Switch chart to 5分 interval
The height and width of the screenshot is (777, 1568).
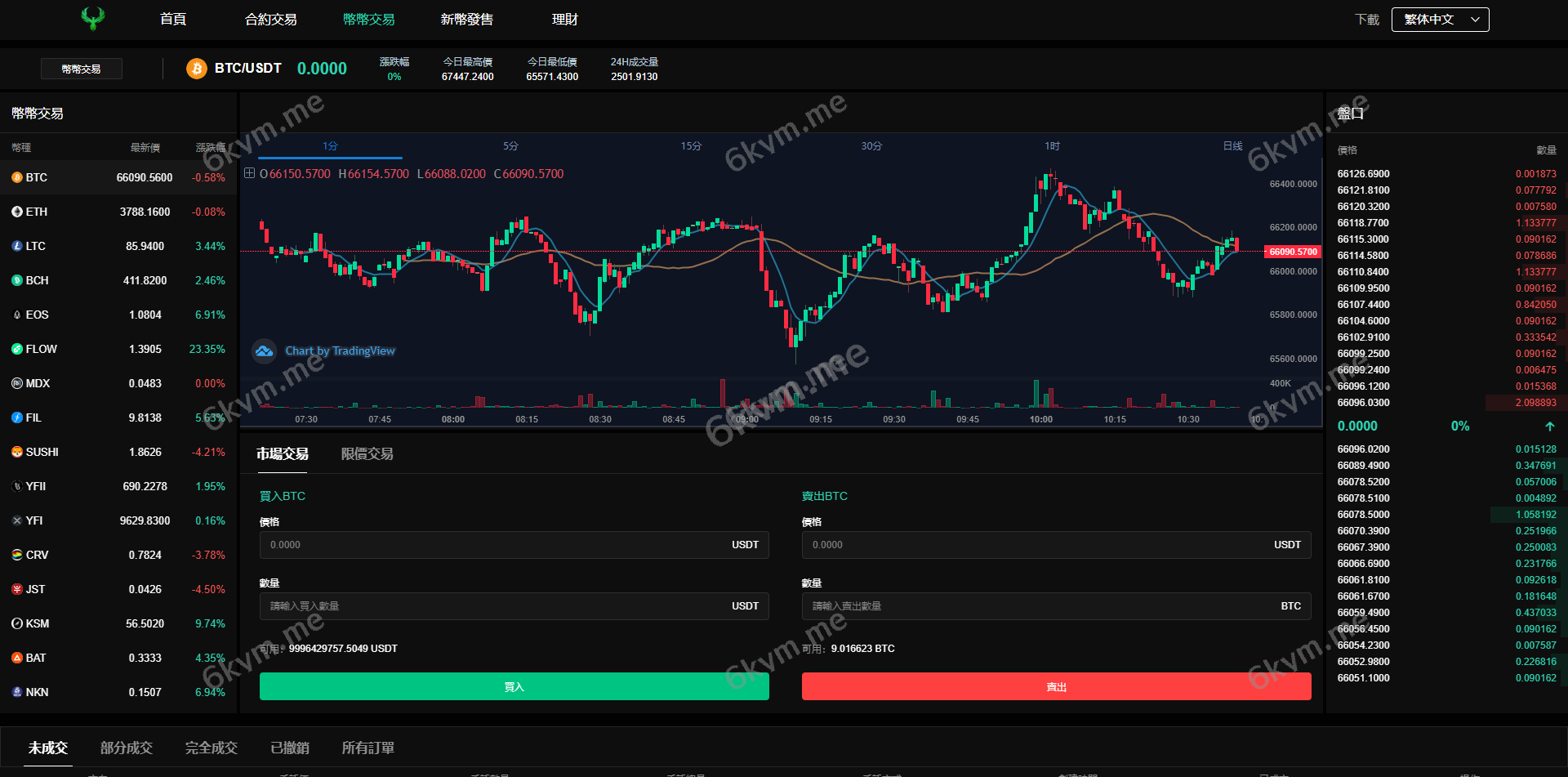point(510,146)
